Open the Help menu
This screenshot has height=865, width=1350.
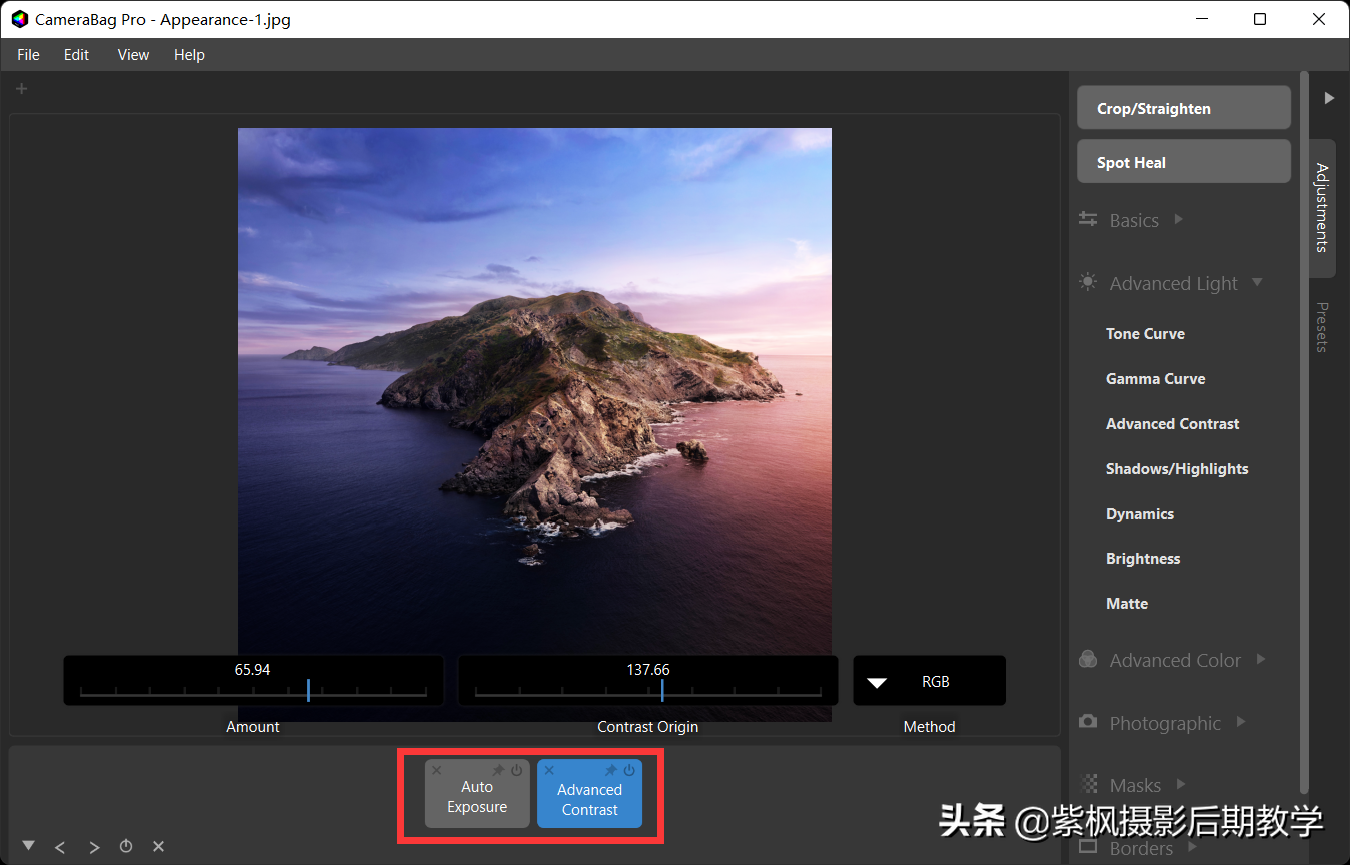coord(189,55)
